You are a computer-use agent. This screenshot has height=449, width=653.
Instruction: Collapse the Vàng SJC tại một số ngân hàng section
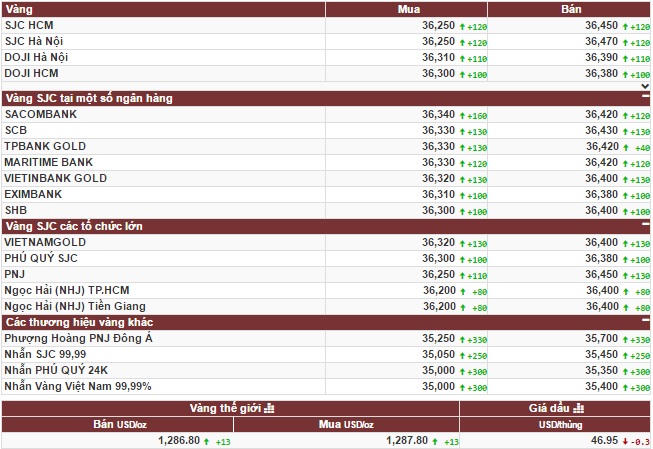(x=645, y=99)
